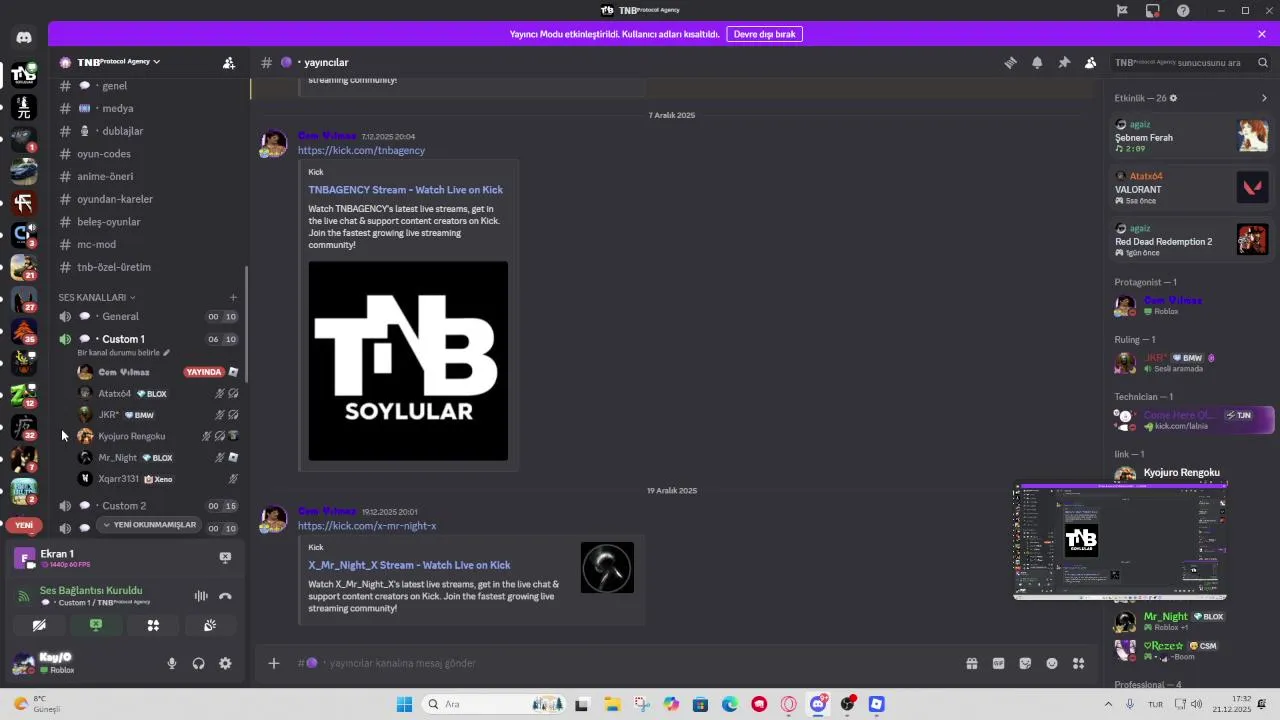
Task: Open Şebnem Ferah activity card
Action: click(x=1191, y=136)
